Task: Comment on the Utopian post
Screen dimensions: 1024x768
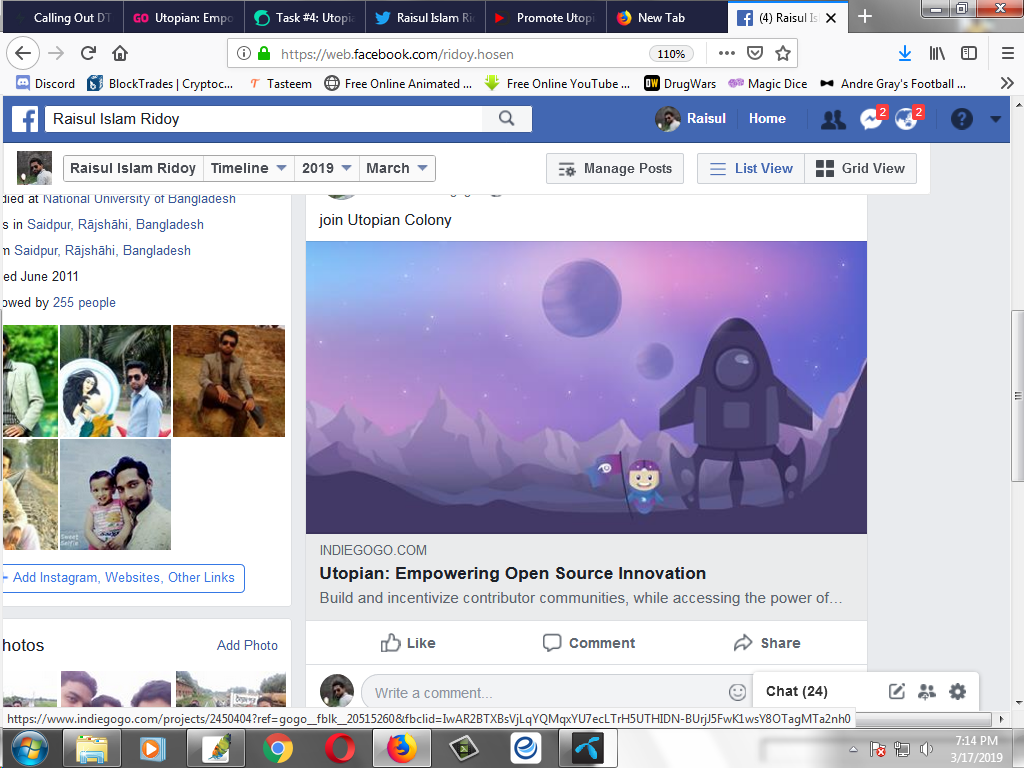Action: [x=588, y=643]
